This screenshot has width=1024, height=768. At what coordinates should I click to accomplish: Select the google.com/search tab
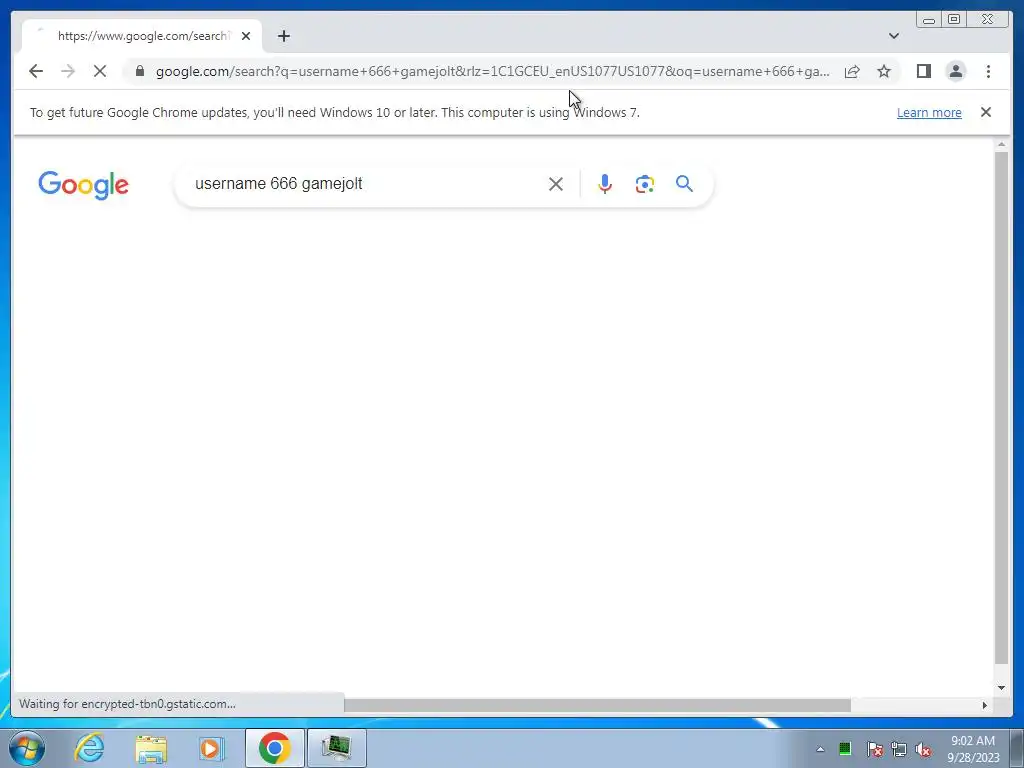point(142,36)
